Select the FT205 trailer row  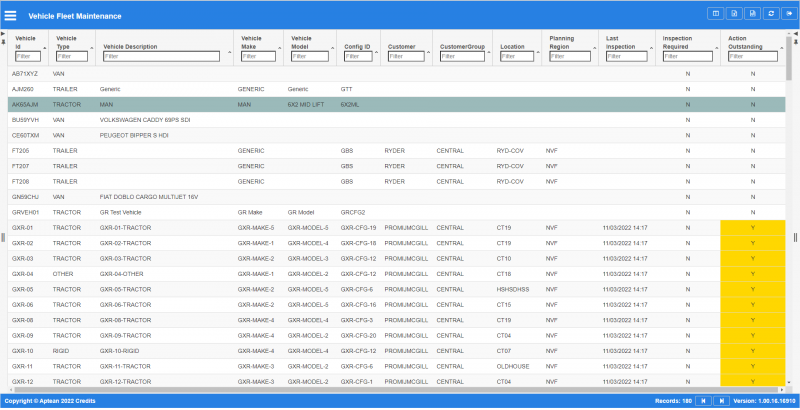point(396,151)
